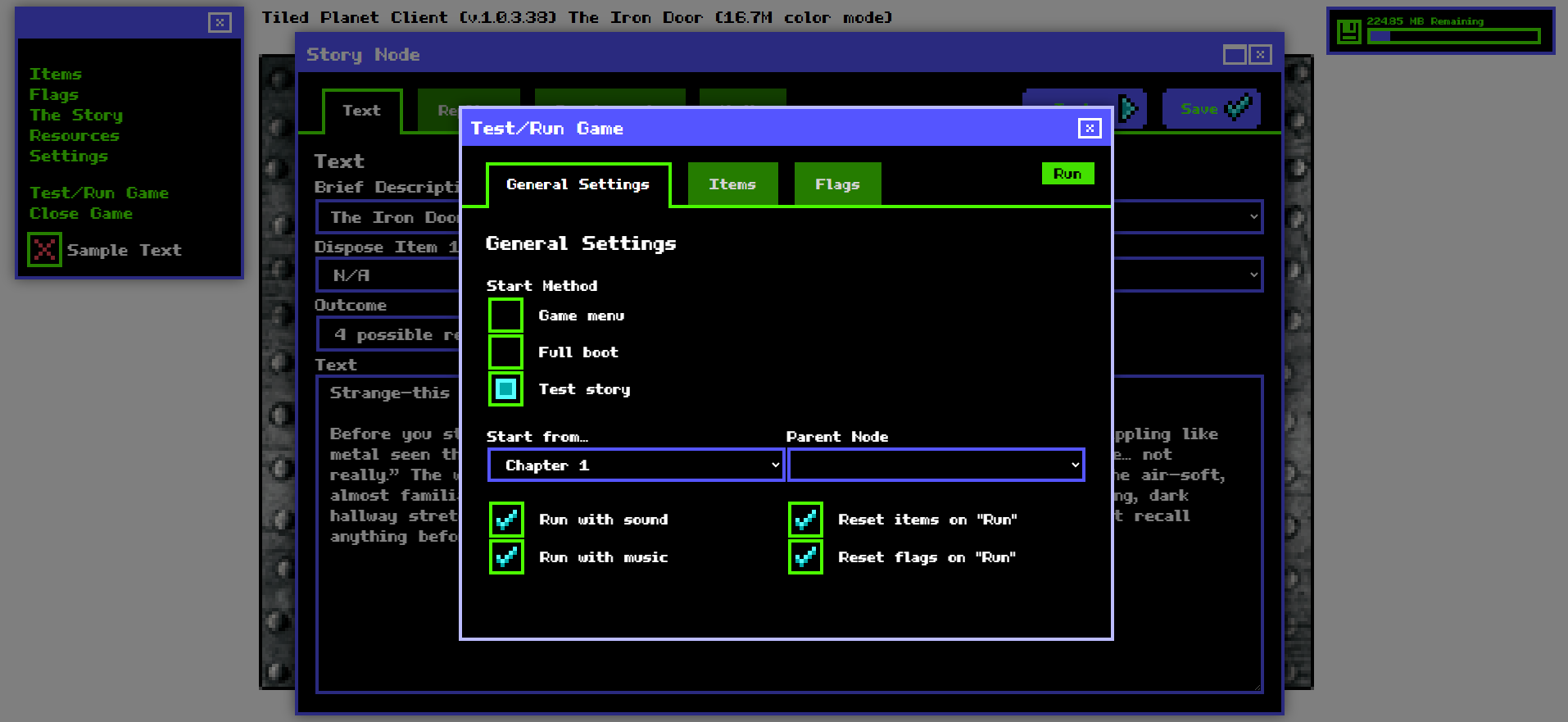Close the left side menu panel
This screenshot has width=1568, height=722.
pos(219,22)
